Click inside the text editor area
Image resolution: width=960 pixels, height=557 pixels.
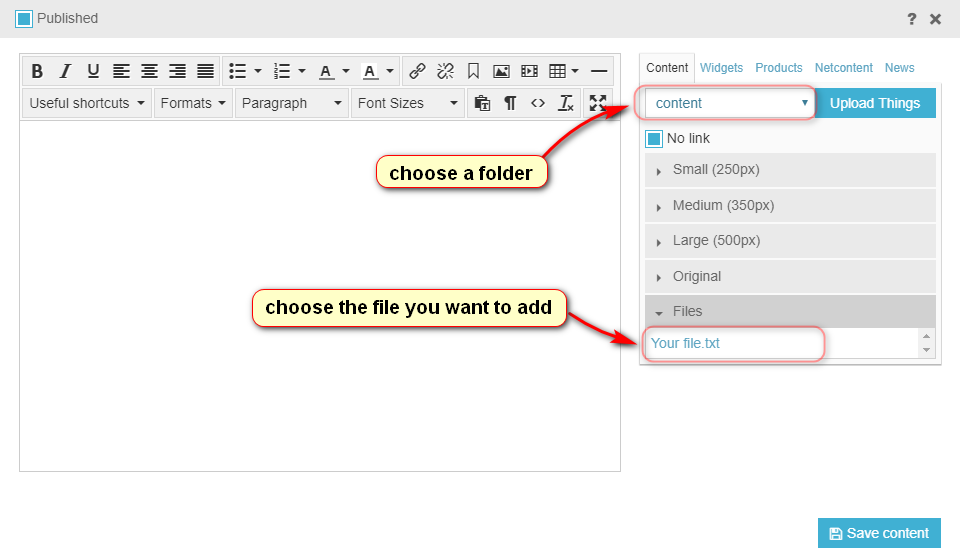(x=320, y=296)
